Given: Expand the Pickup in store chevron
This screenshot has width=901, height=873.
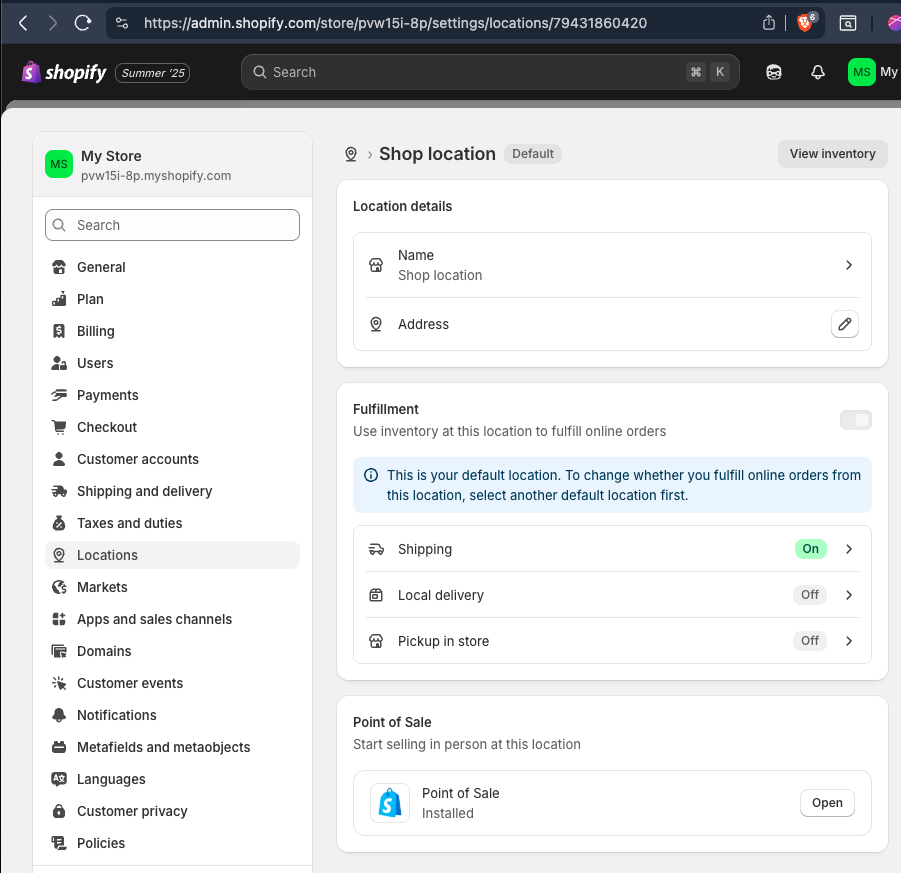Looking at the screenshot, I should 848,641.
